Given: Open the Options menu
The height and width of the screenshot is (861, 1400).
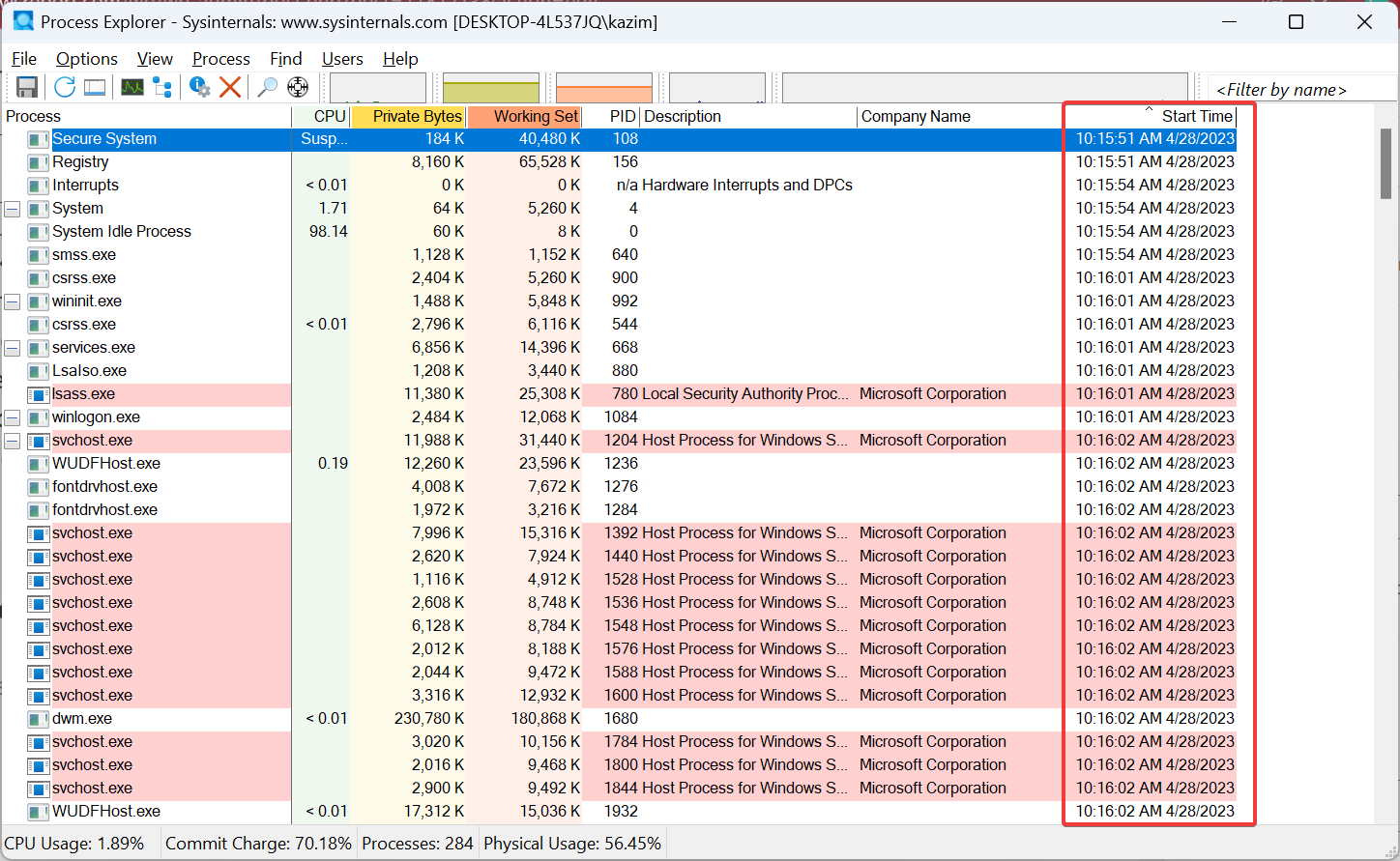Looking at the screenshot, I should 87,59.
